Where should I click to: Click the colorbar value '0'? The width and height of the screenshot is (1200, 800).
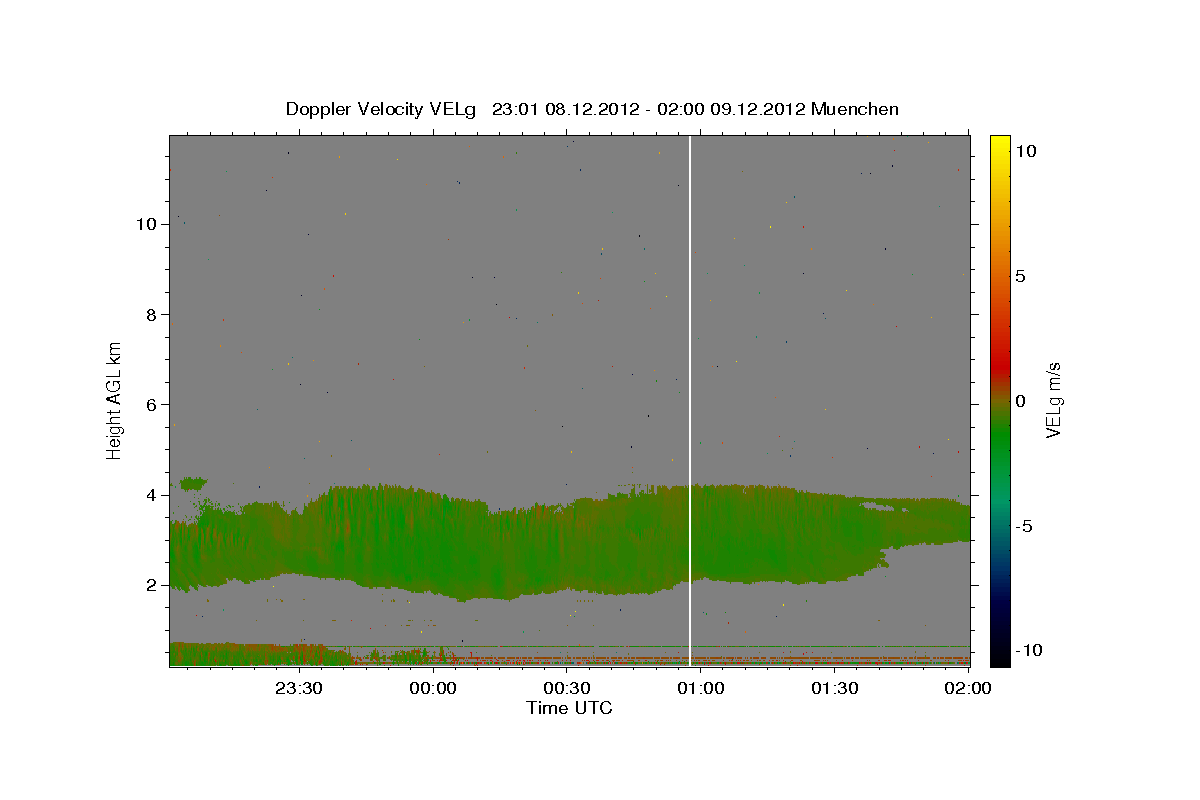point(1019,401)
